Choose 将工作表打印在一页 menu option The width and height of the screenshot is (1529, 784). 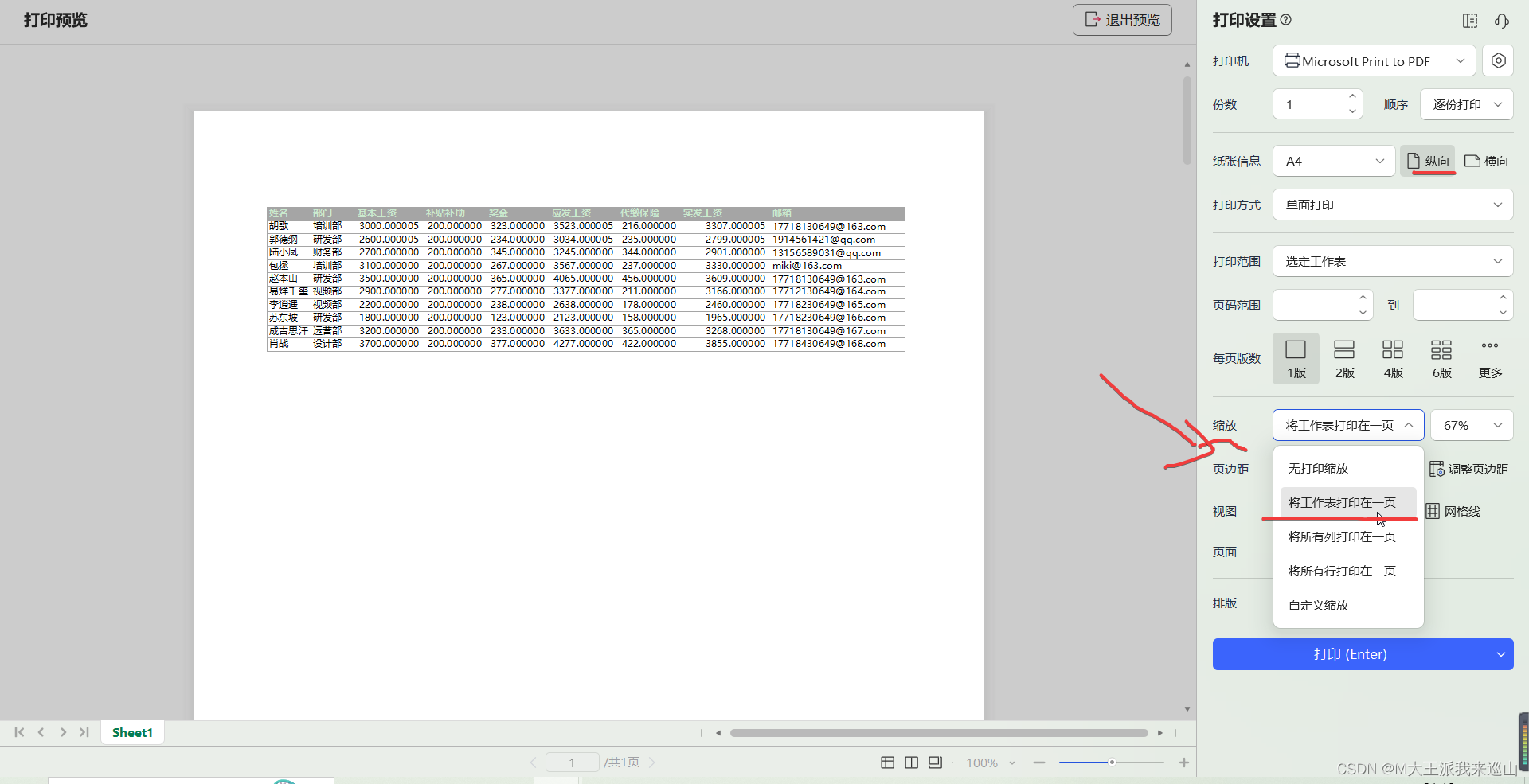click(x=1348, y=503)
